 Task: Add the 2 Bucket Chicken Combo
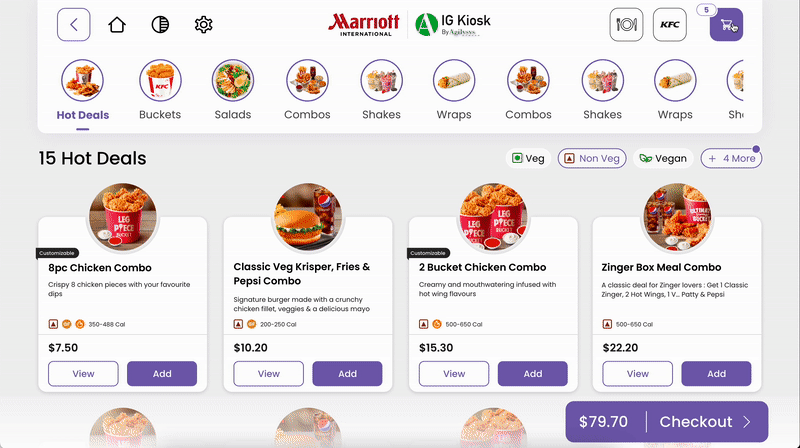(532, 373)
